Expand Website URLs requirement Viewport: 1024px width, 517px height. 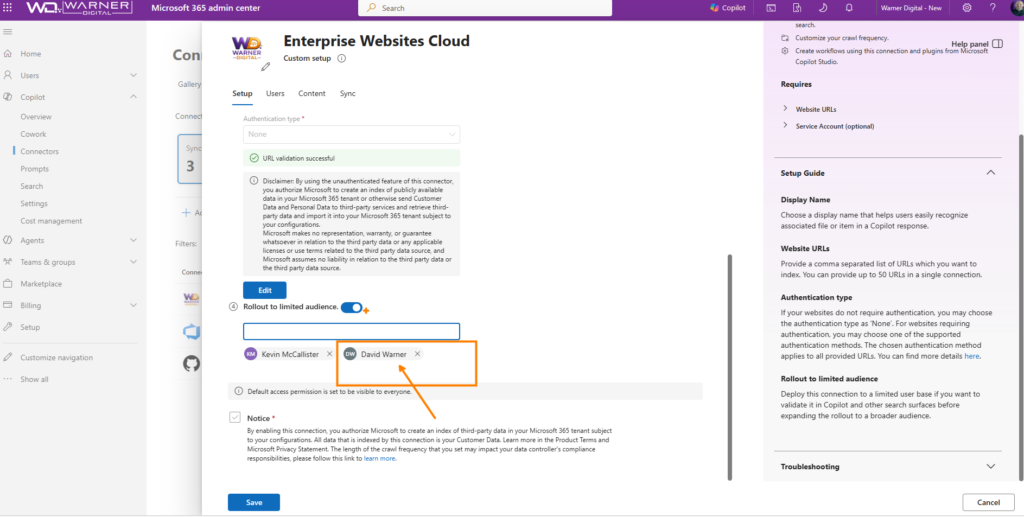[785, 108]
